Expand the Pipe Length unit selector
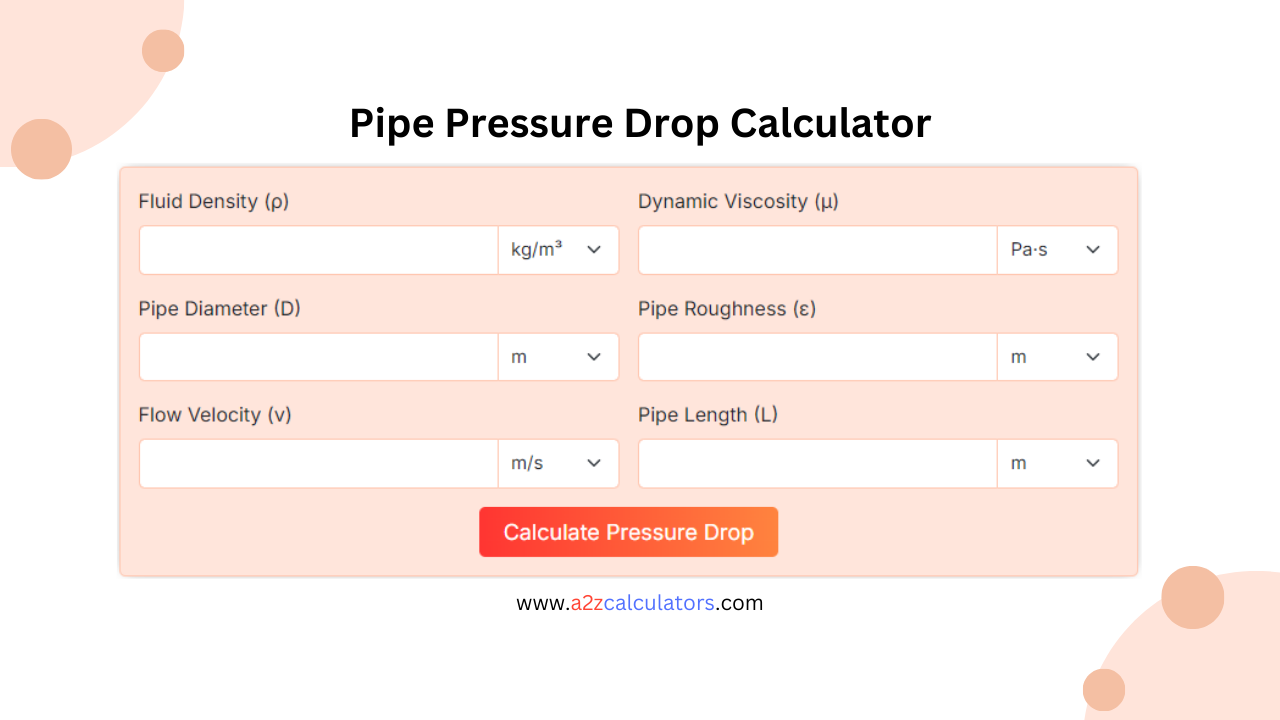1280x720 pixels. [1091, 463]
